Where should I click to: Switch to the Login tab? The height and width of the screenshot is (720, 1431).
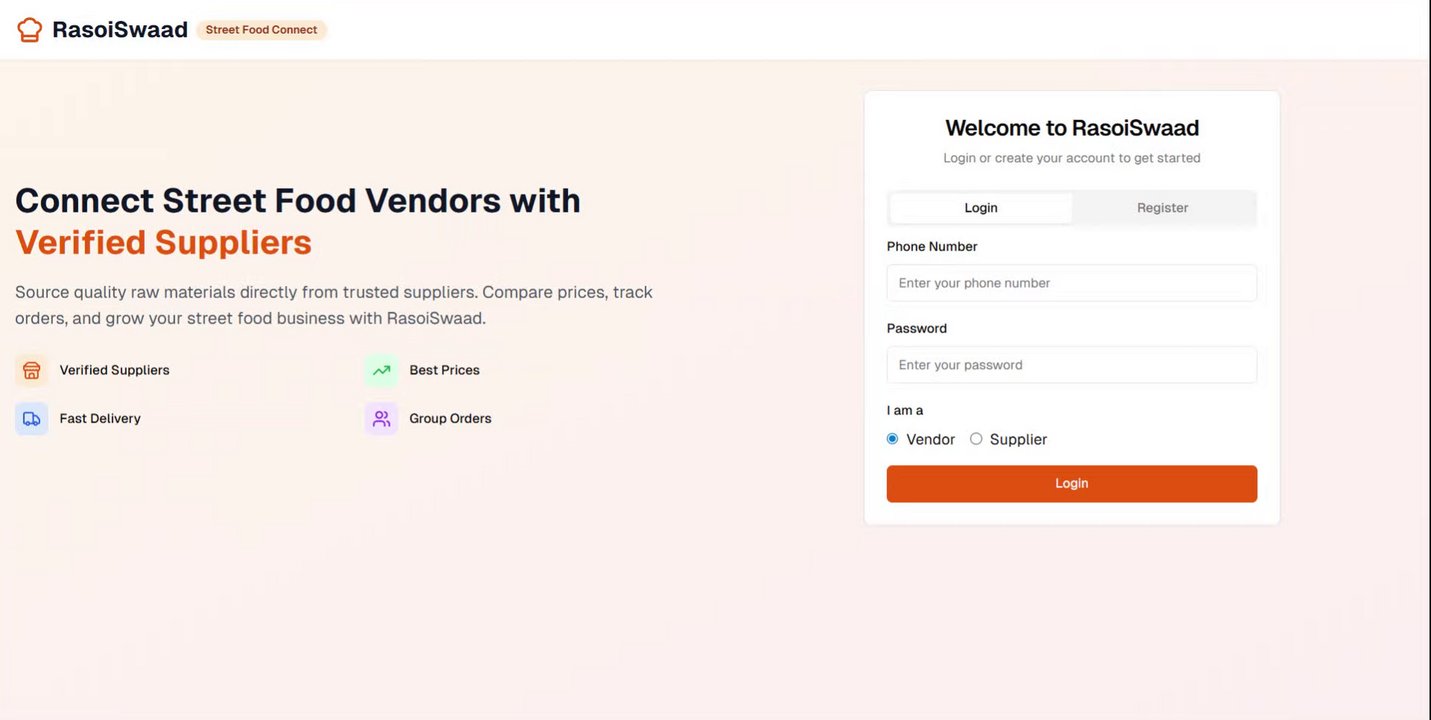(x=980, y=208)
